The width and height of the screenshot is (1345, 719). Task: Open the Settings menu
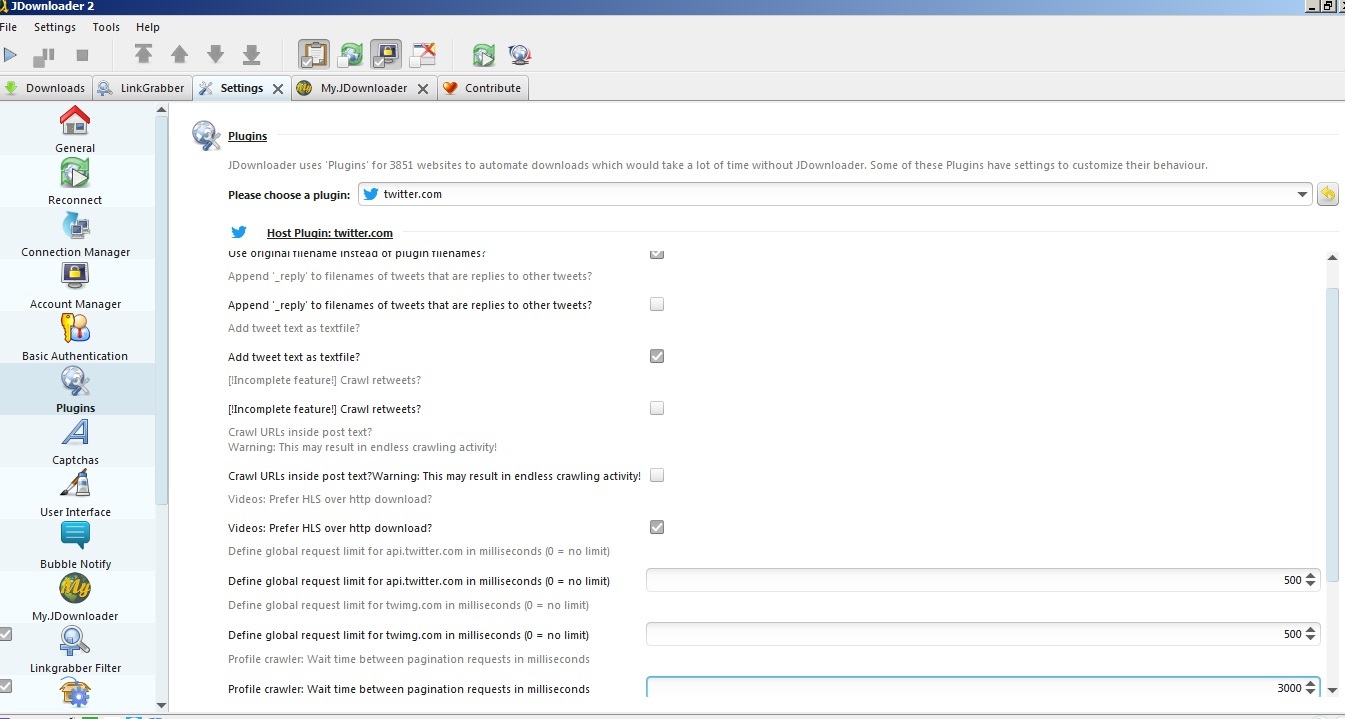point(54,27)
